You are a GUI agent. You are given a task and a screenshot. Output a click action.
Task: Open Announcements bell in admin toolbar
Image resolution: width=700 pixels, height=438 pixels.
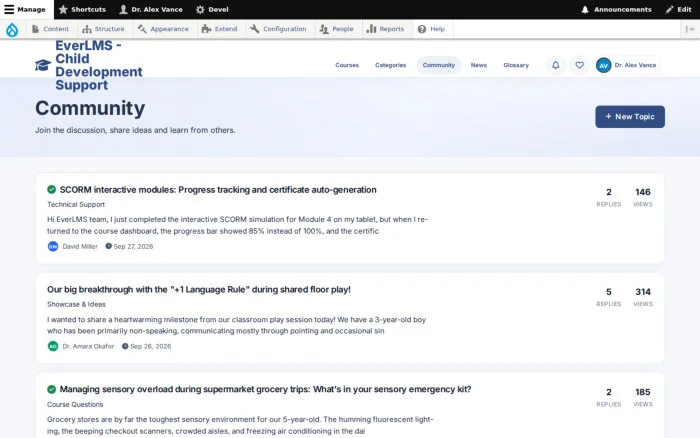tap(616, 9)
